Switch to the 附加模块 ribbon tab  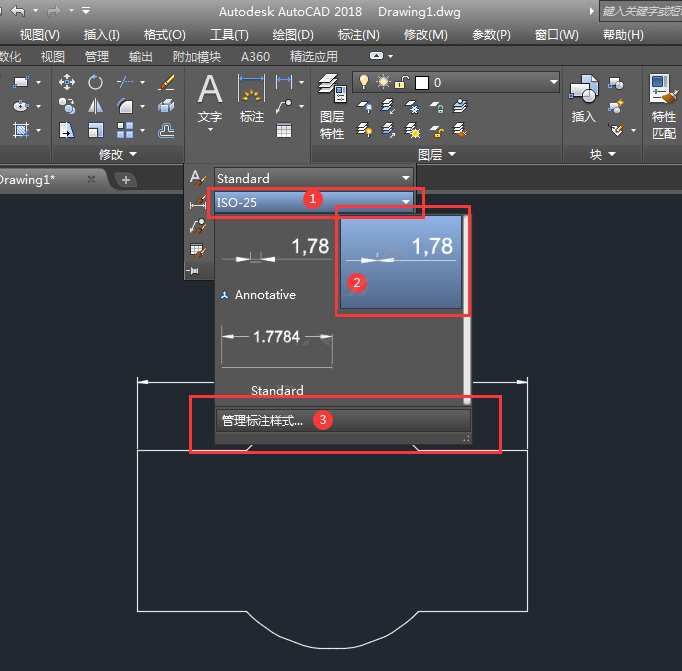click(x=197, y=57)
